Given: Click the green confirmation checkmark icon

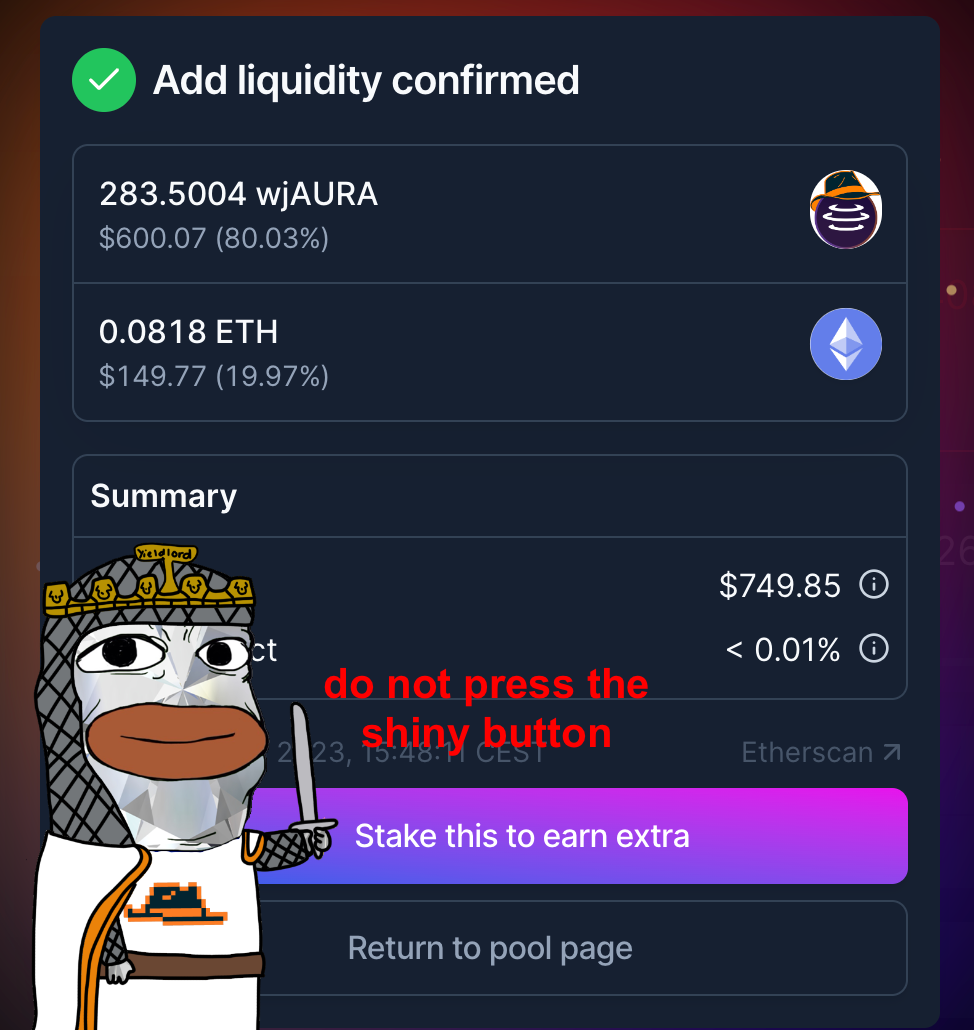Looking at the screenshot, I should point(104,80).
